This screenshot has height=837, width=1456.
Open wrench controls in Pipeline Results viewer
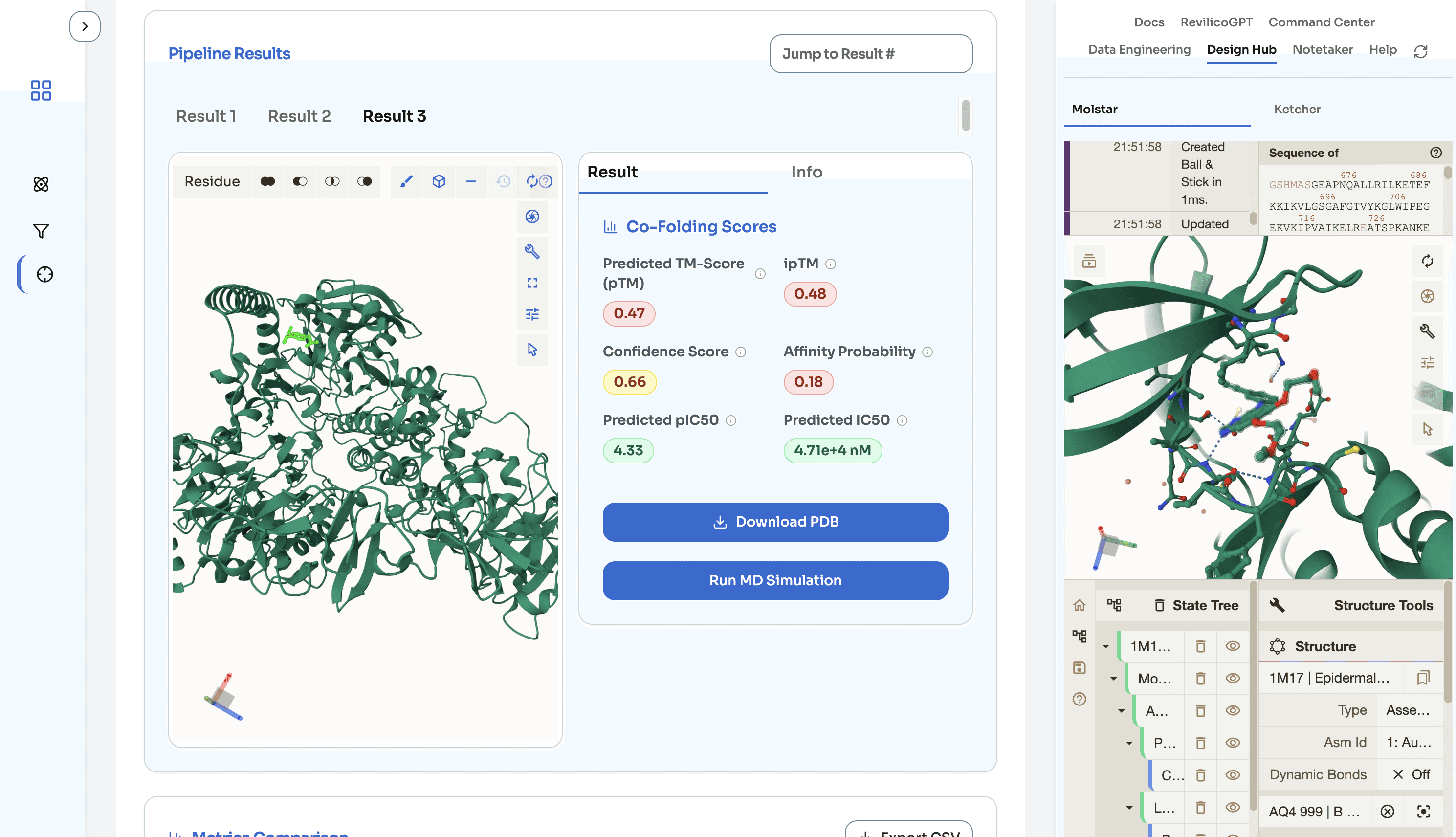(532, 251)
